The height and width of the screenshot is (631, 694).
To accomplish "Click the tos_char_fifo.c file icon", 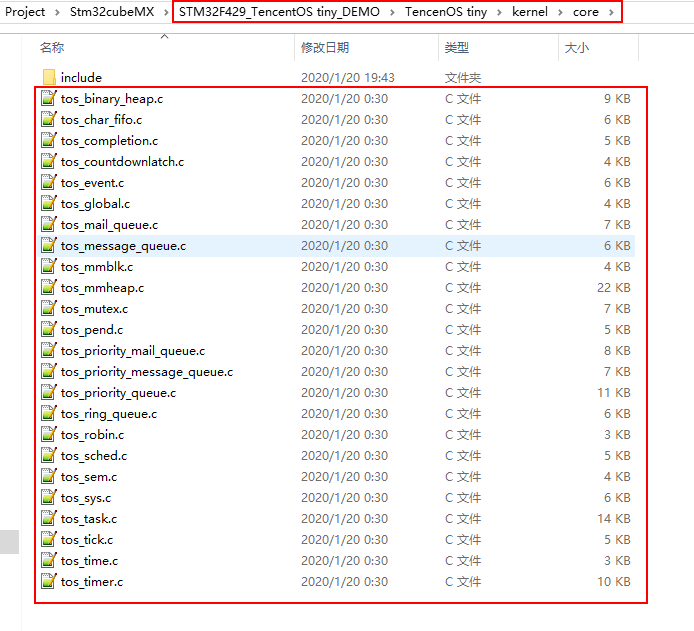I will (x=49, y=119).
